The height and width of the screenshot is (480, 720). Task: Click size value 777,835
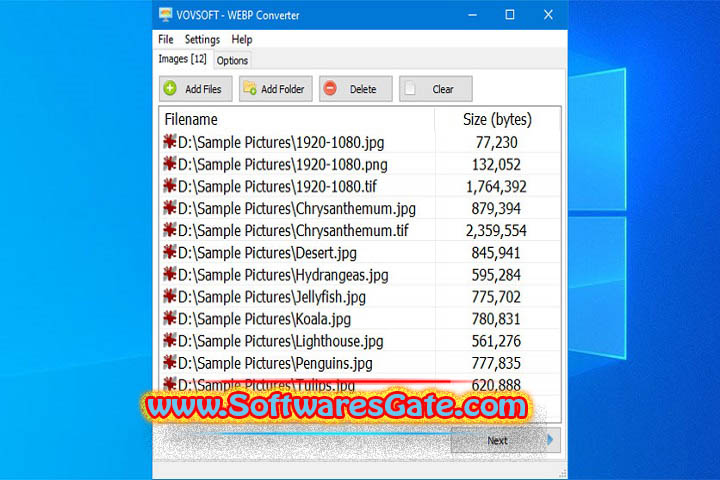pyautogui.click(x=496, y=363)
